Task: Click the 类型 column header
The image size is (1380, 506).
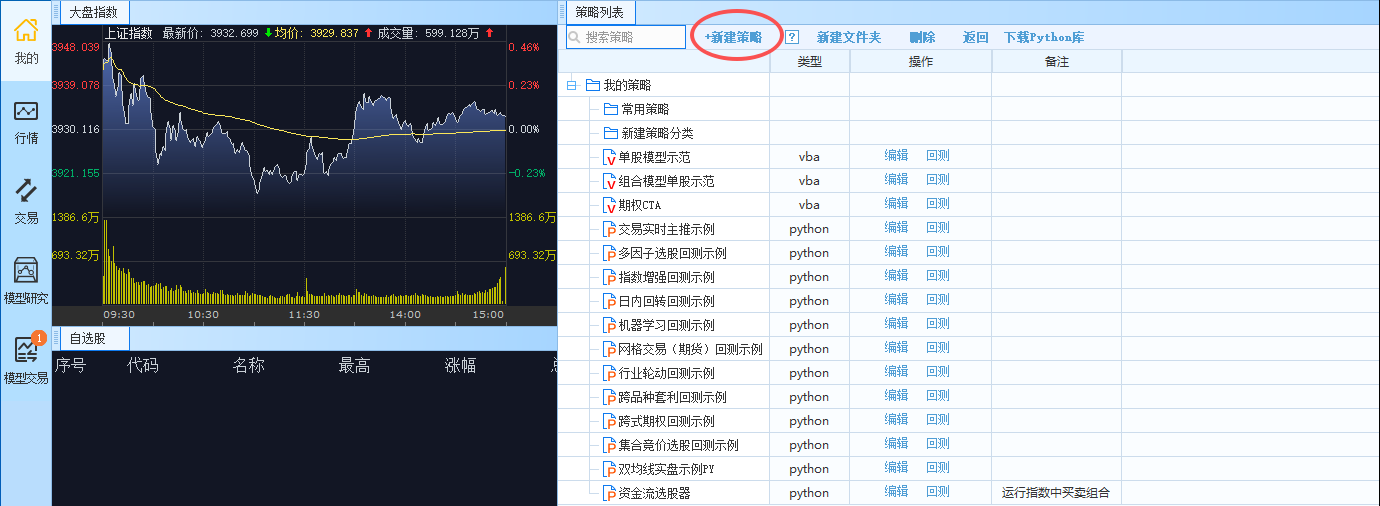Action: click(810, 61)
